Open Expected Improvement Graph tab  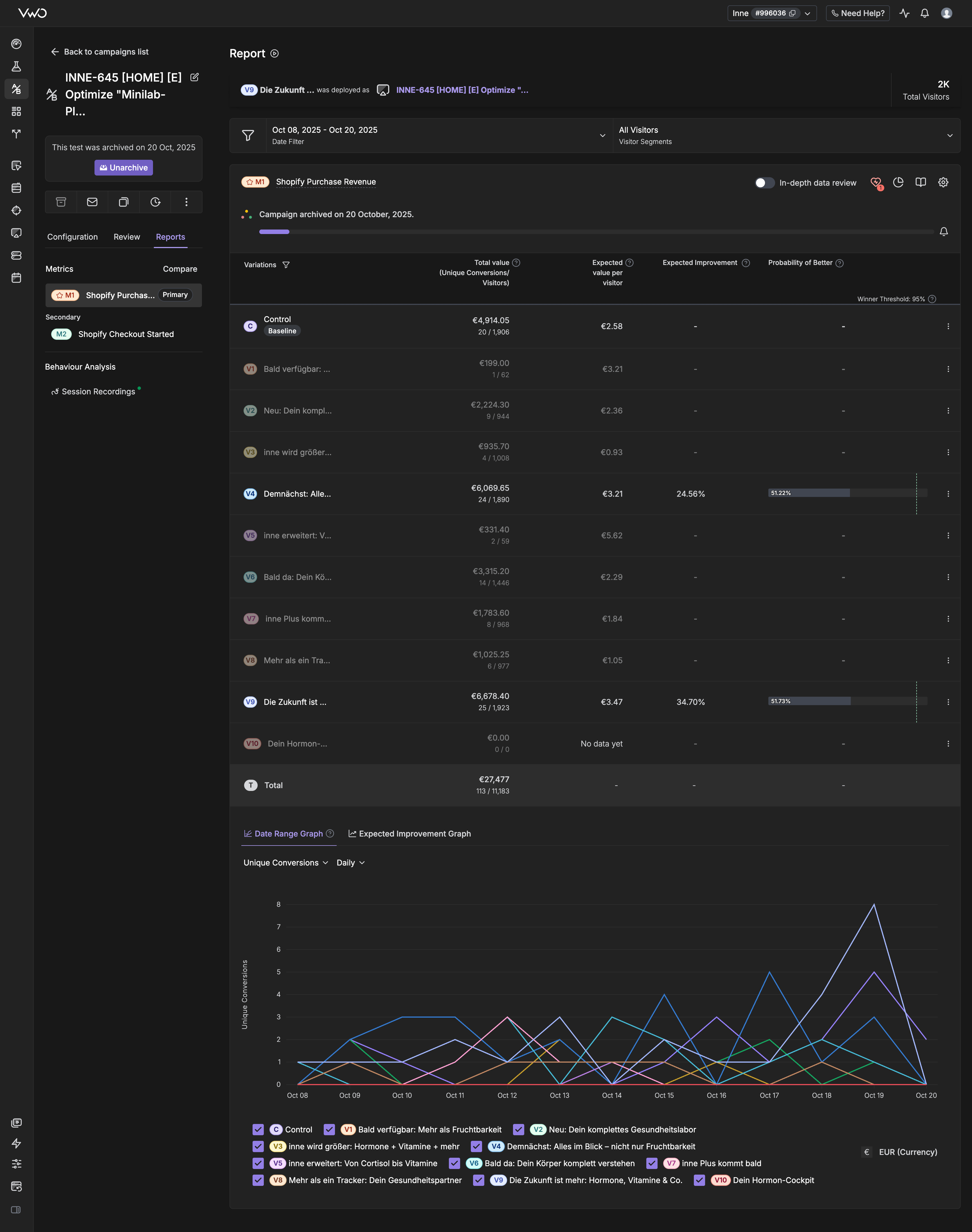coord(409,834)
